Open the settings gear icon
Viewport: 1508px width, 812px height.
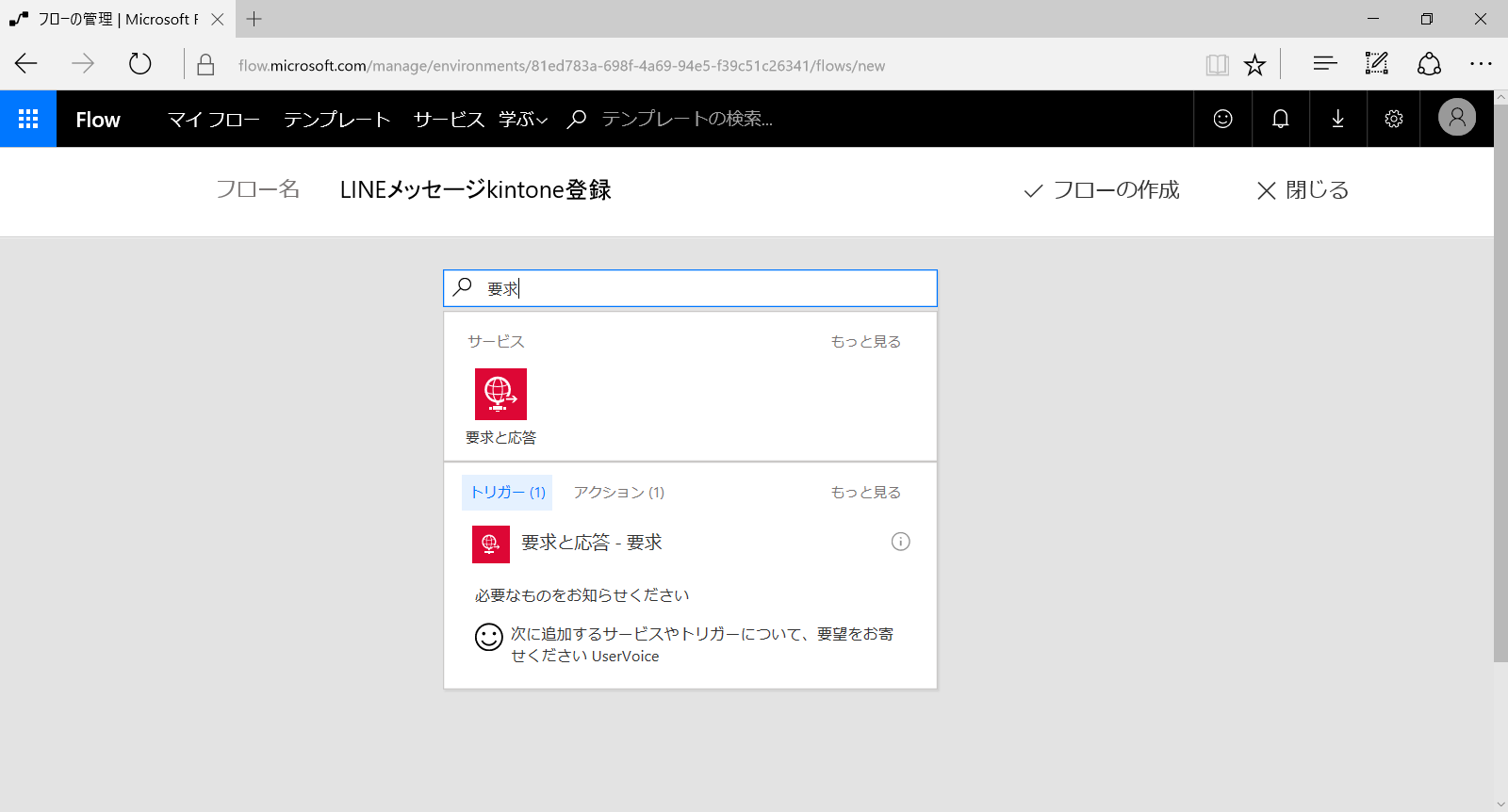pos(1394,119)
